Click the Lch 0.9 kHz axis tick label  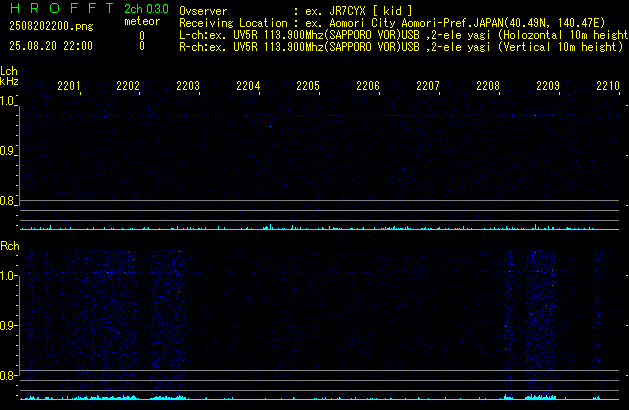click(x=7, y=151)
